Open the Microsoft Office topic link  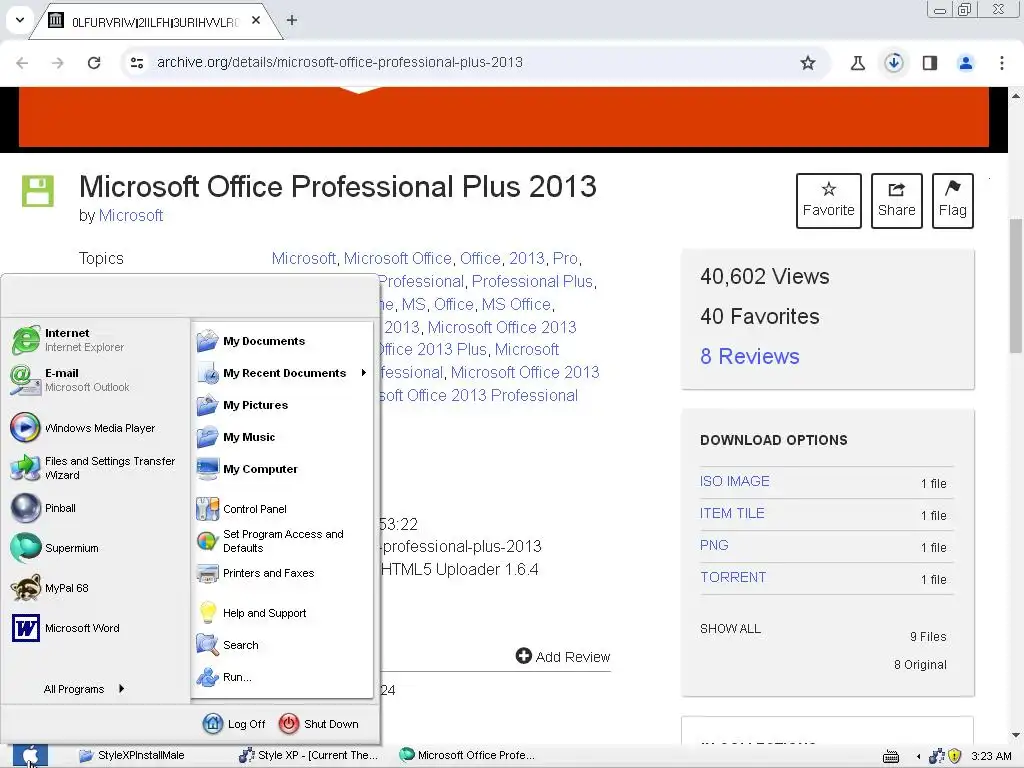click(398, 259)
